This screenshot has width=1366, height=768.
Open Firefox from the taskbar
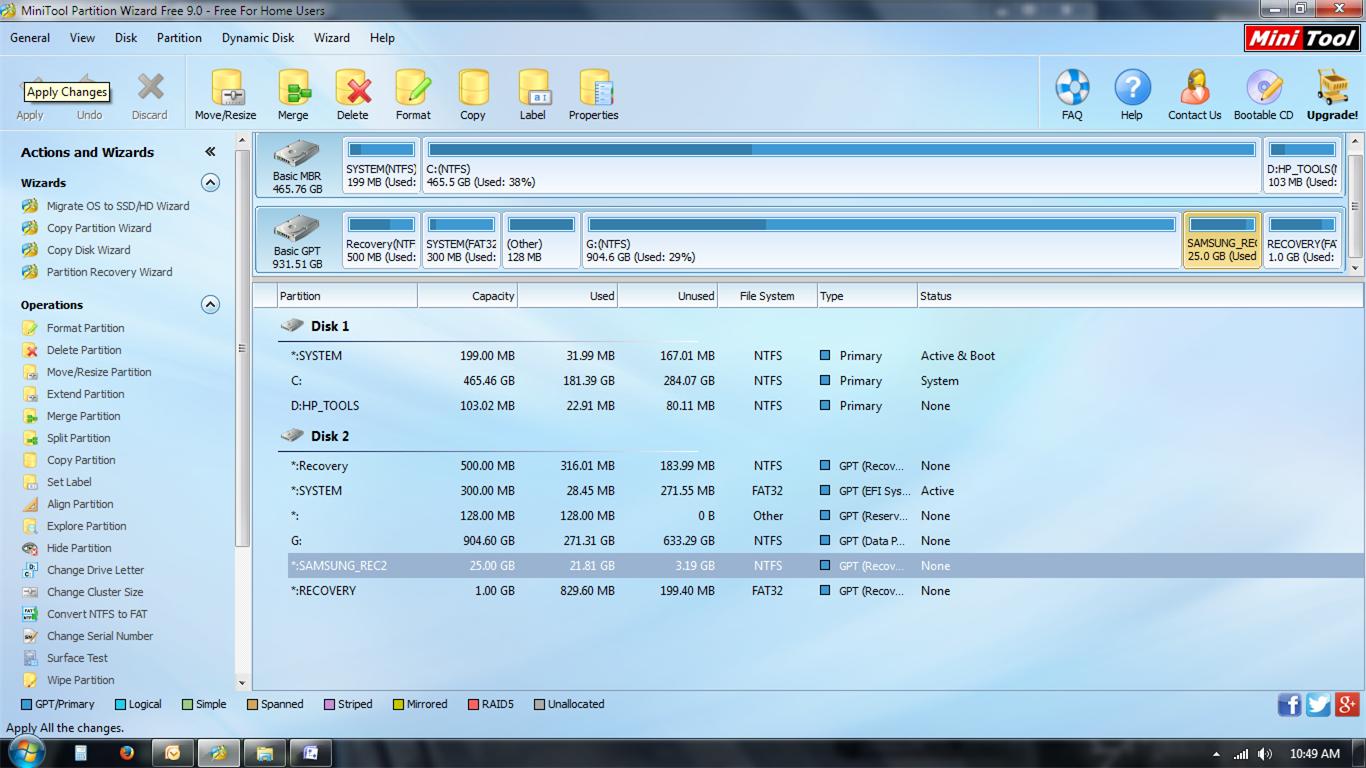tap(127, 753)
